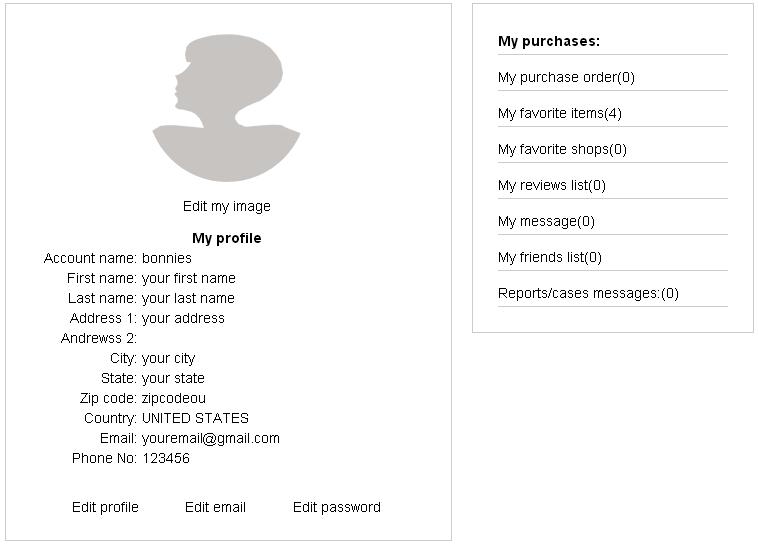Open My purchase order(0) list
Viewport: 758px width, 544px height.
tap(566, 77)
